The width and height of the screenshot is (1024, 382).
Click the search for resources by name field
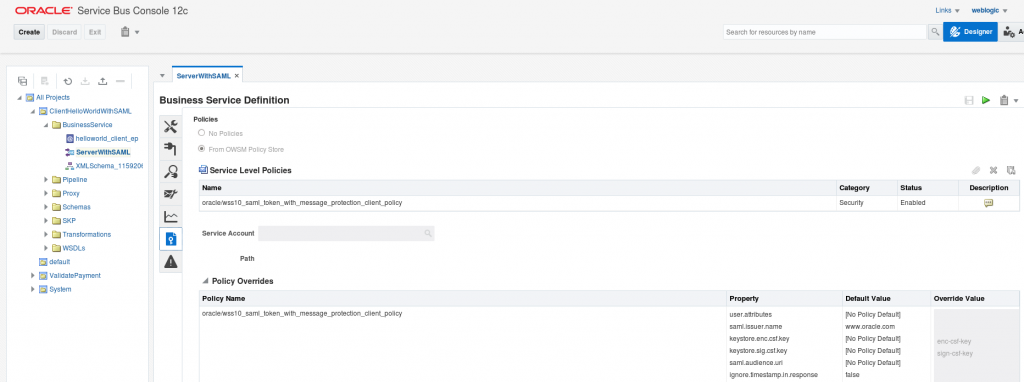point(825,32)
